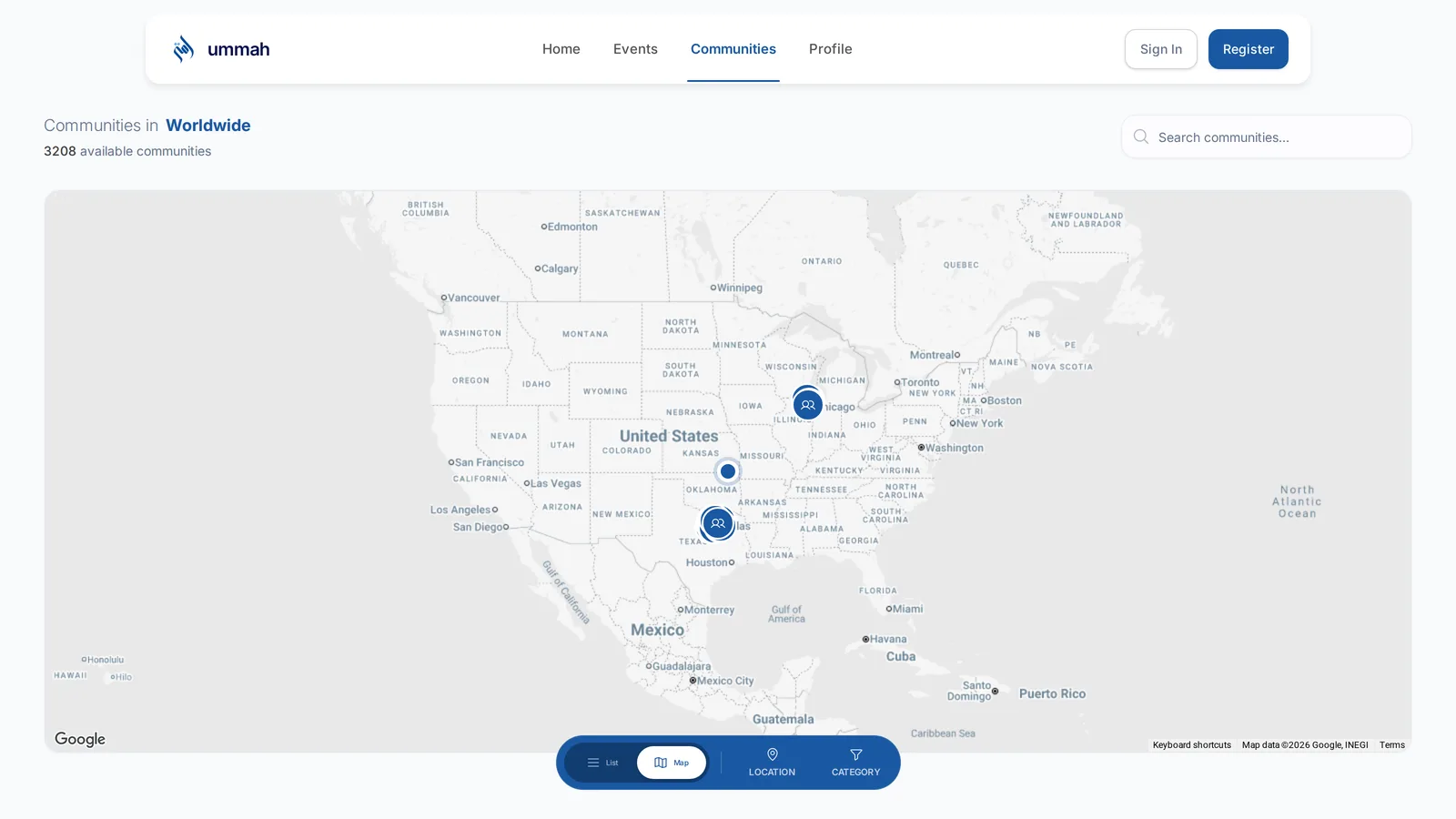Click the Havana label on map
1456x819 pixels.
coord(888,639)
